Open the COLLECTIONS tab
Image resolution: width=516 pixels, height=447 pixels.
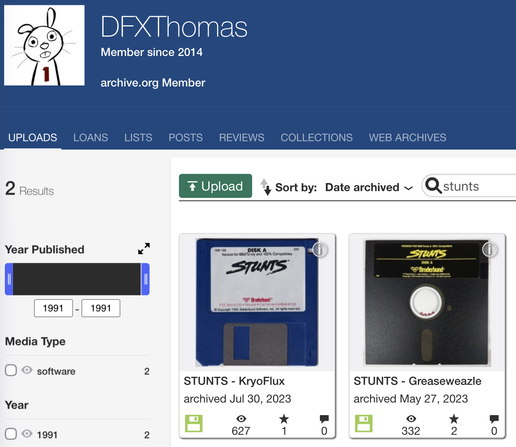[317, 137]
